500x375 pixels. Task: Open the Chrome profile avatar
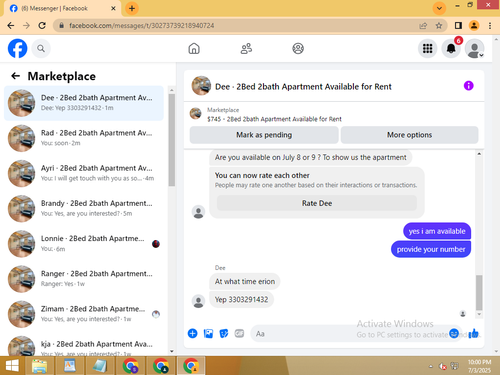coord(474,25)
